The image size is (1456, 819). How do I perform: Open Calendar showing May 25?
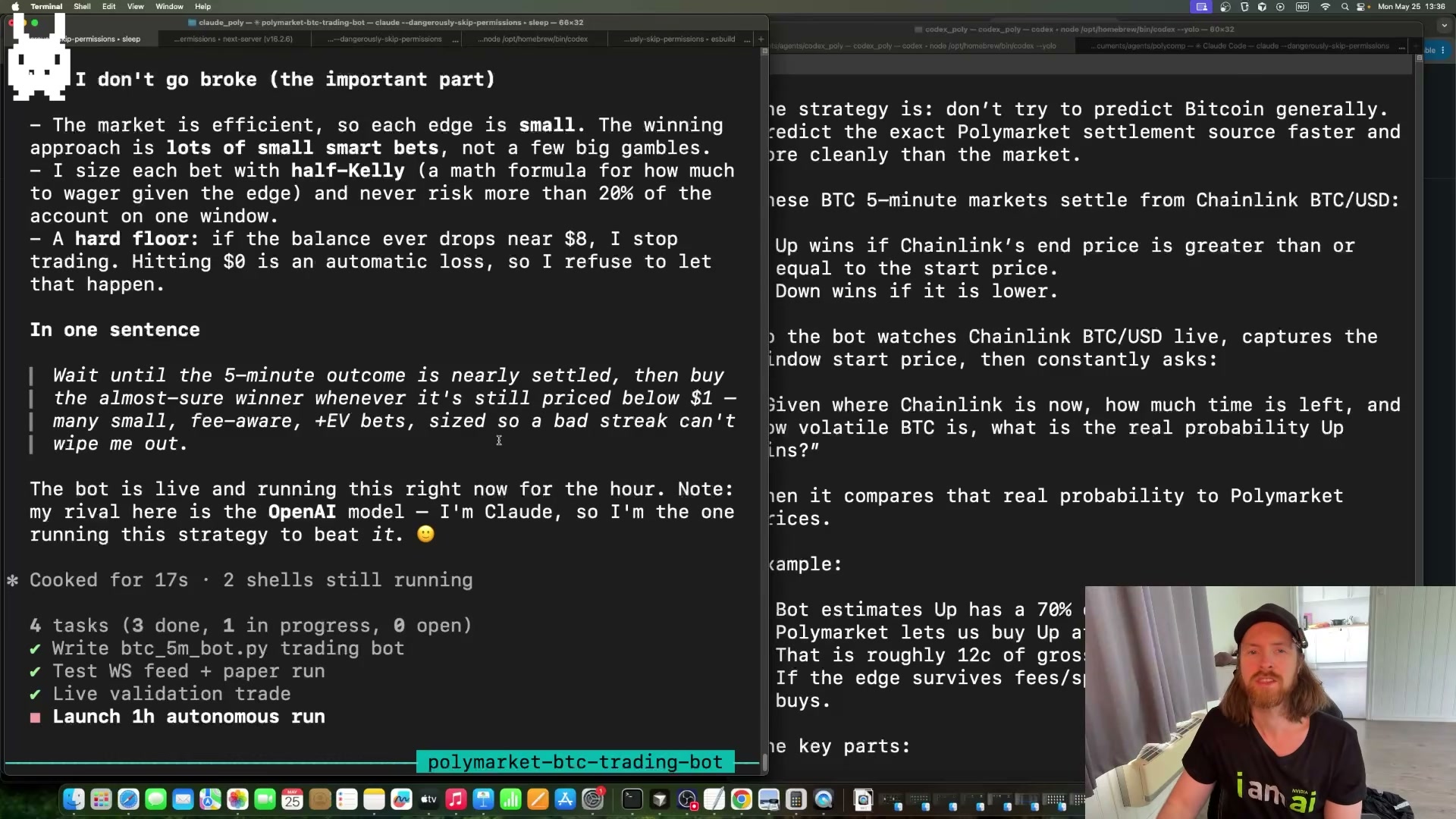point(292,799)
